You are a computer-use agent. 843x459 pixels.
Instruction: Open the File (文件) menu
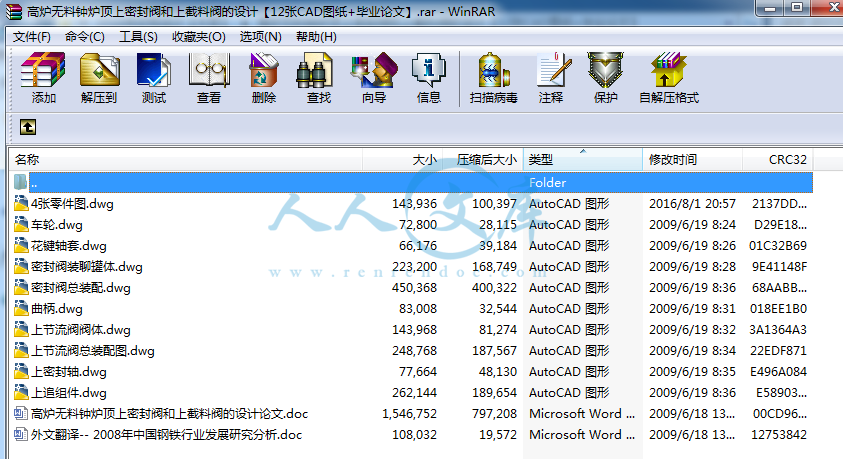point(32,37)
